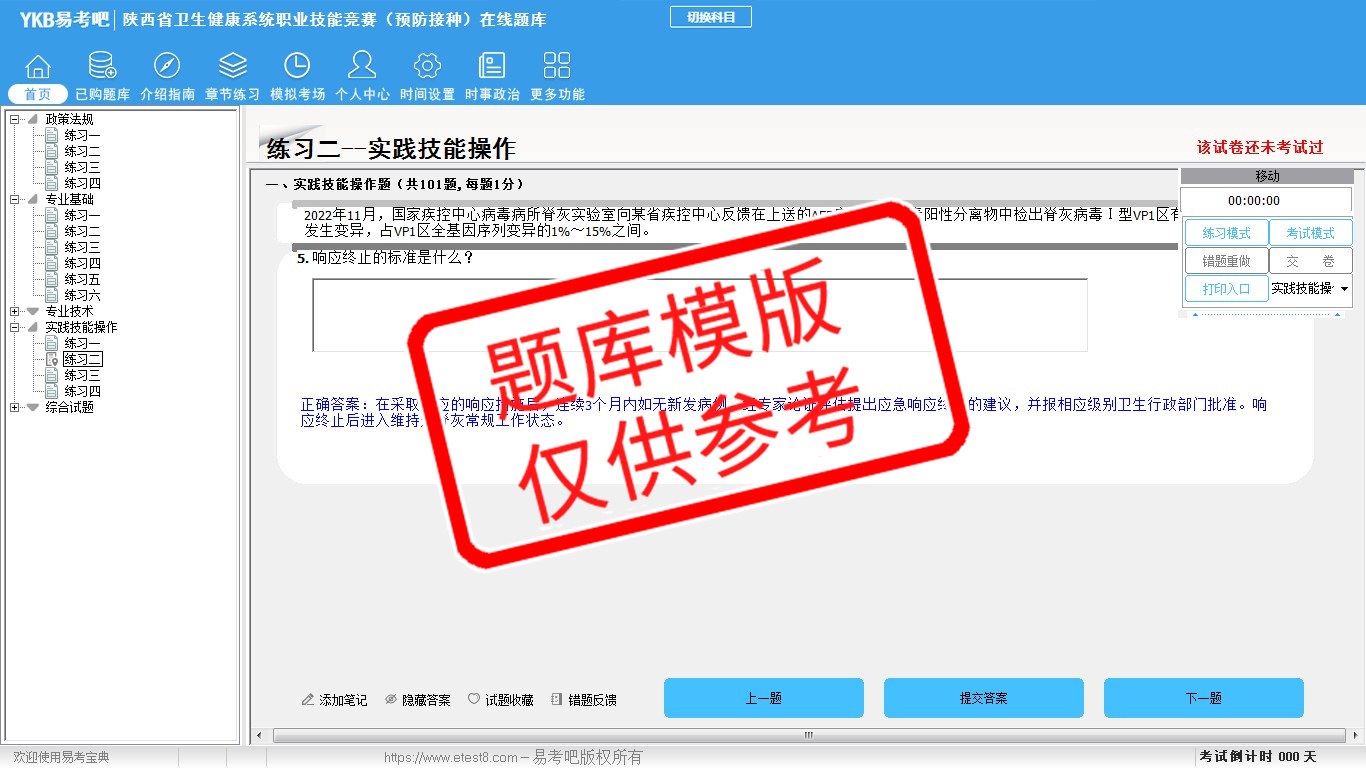This screenshot has height=768, width=1366.
Task: Click the 练习二--实践技能操作 heading
Action: click(391, 149)
